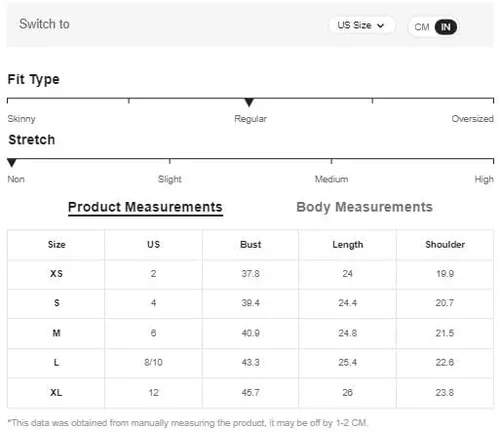
Task: Select the XL size row
Action: coord(250,393)
